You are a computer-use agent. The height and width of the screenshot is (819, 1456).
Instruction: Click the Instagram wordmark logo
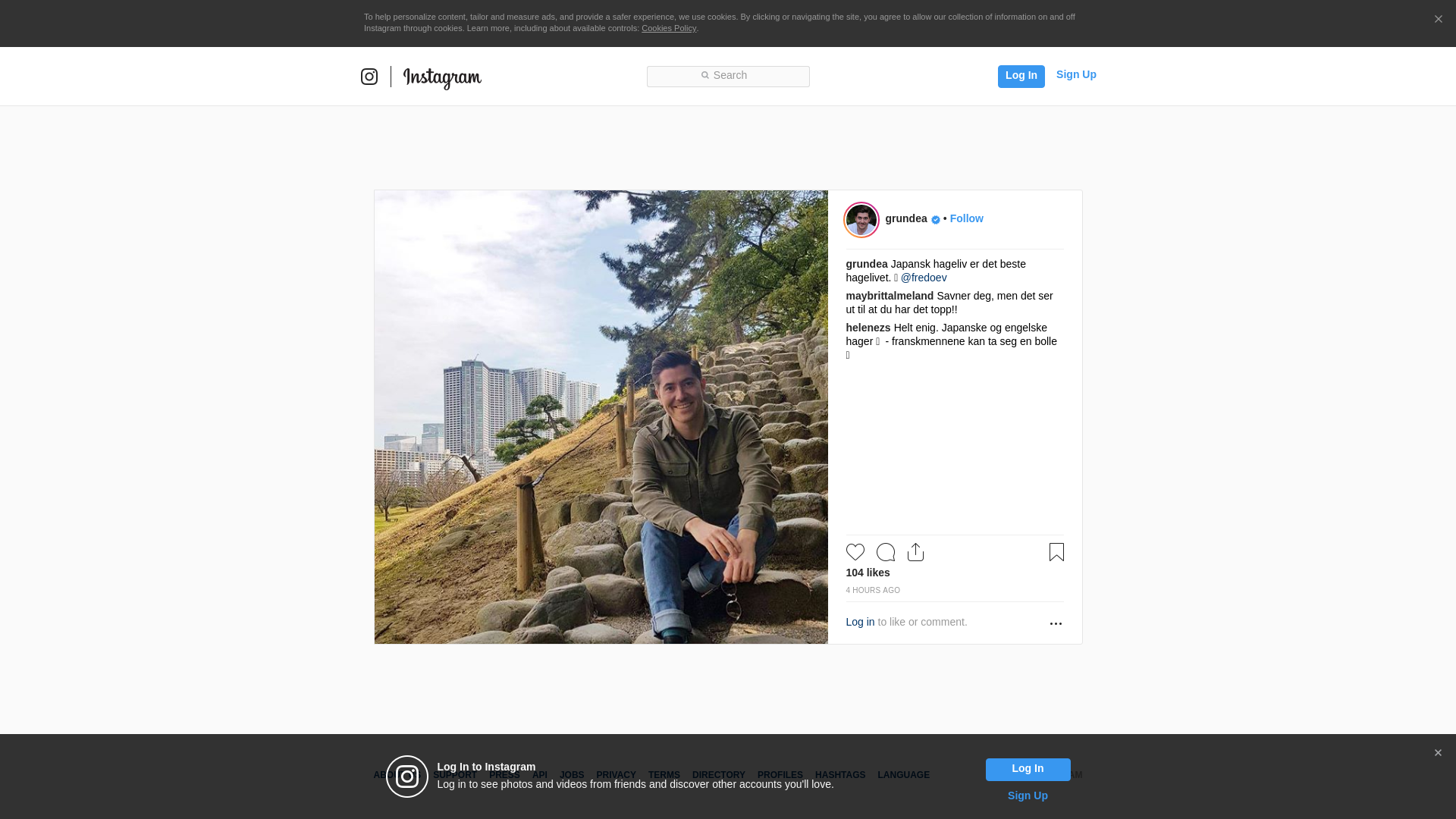coord(442,77)
